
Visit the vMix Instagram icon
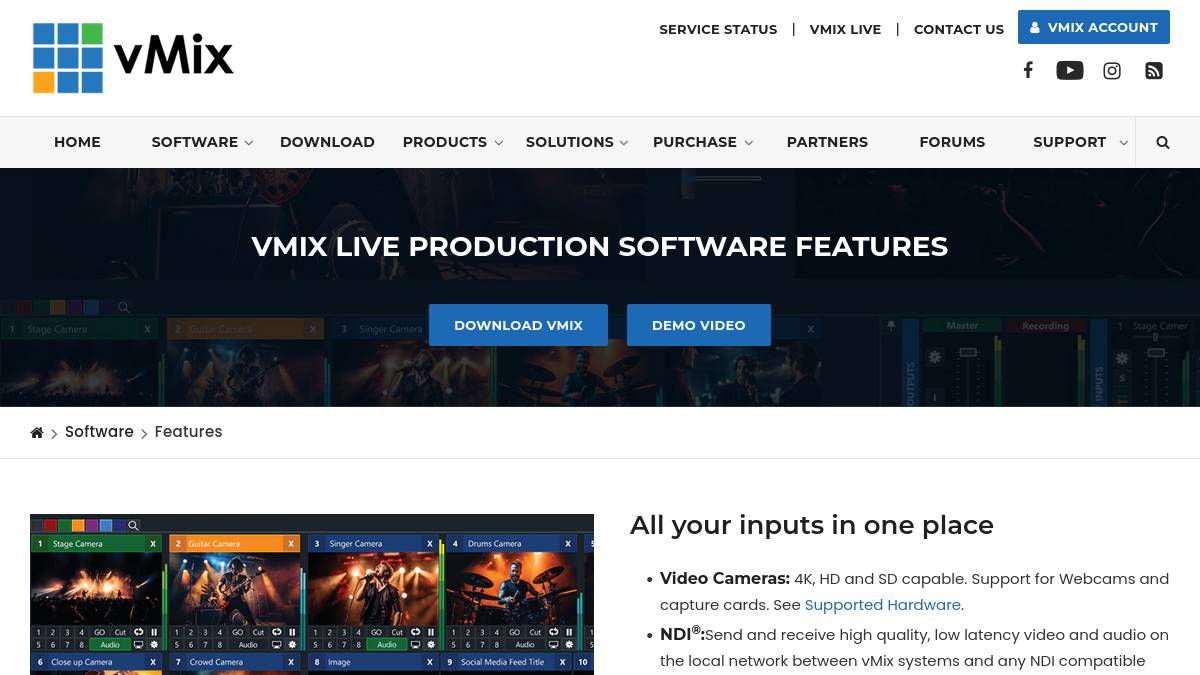click(x=1112, y=70)
